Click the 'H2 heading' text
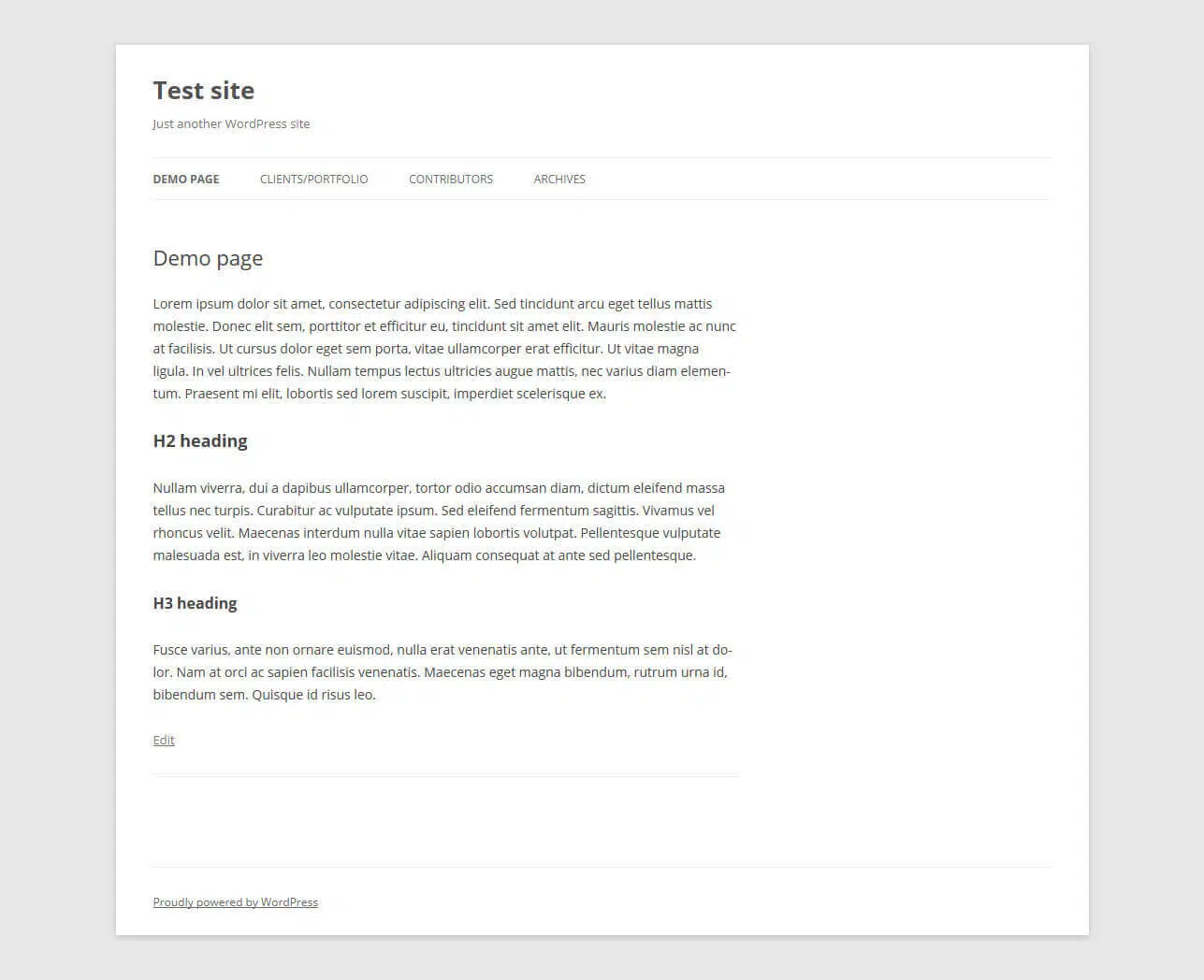1204x980 pixels. 200,441
